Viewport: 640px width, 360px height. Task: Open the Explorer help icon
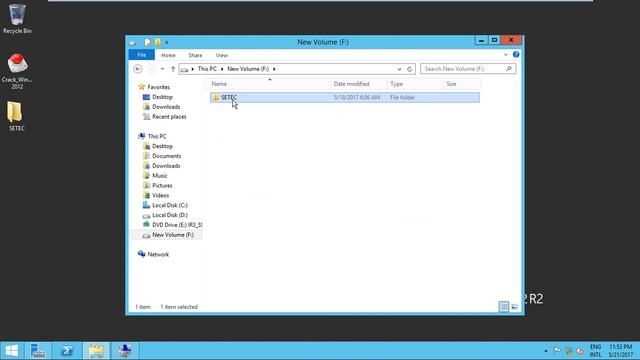pyautogui.click(x=516, y=54)
